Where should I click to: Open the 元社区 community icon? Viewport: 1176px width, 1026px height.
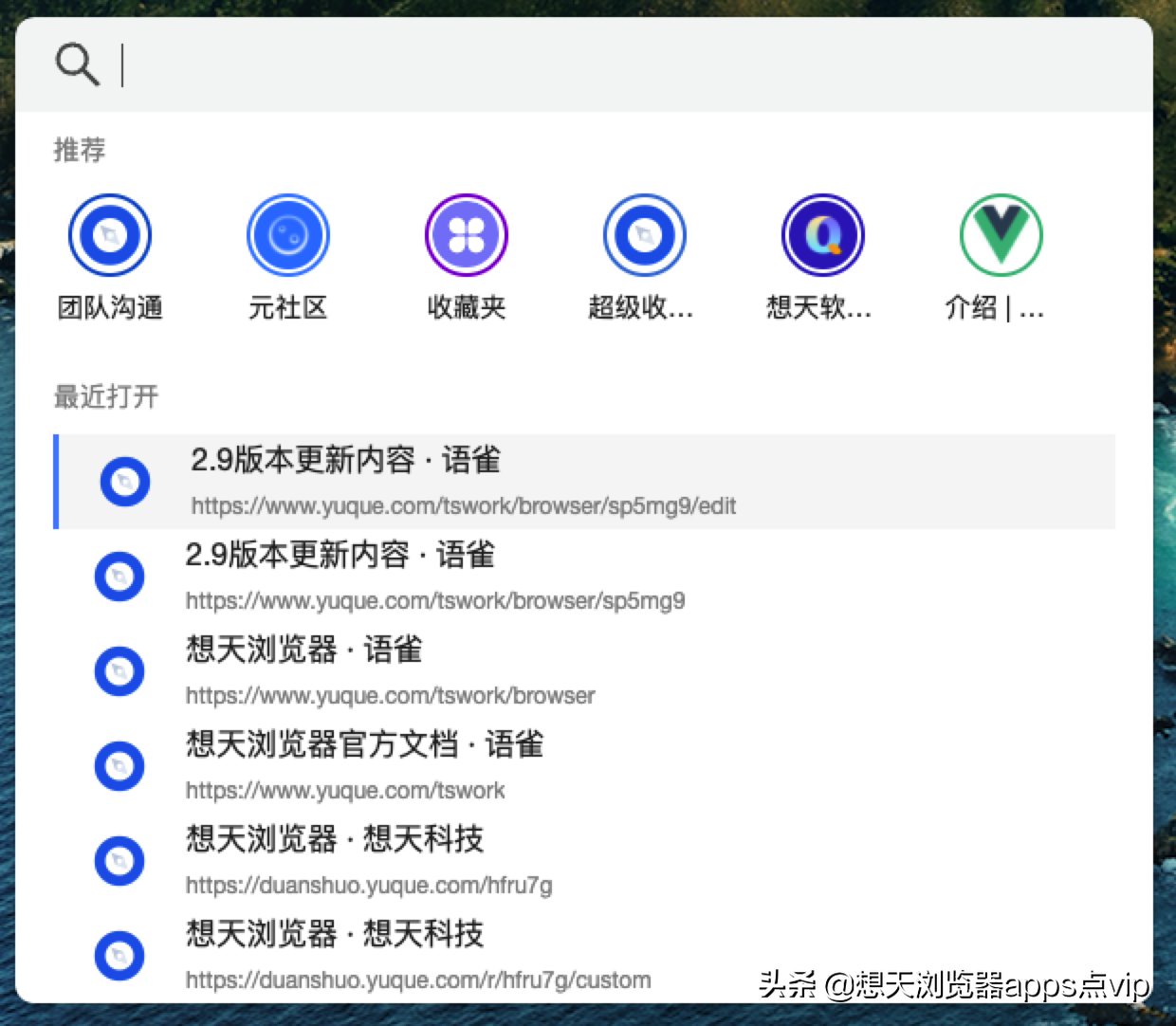coord(288,234)
